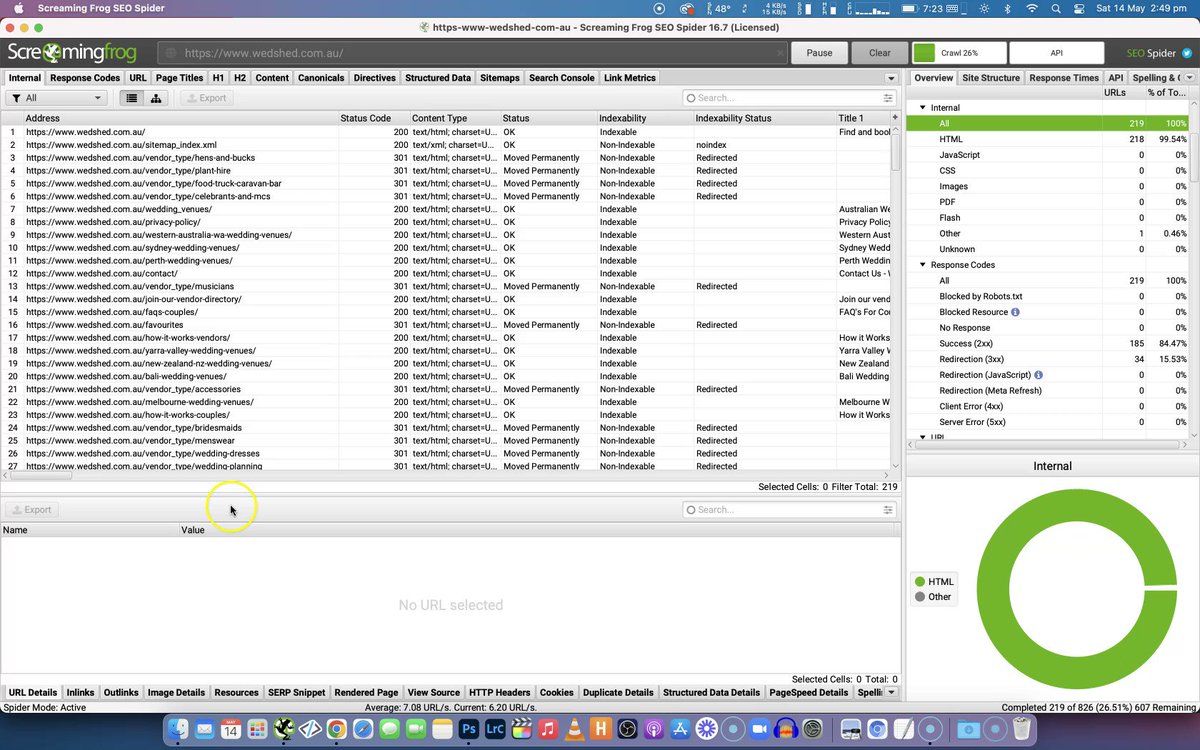Click the API button in toolbar
Screen dimensions: 1200x750
pyautogui.click(x=1056, y=53)
